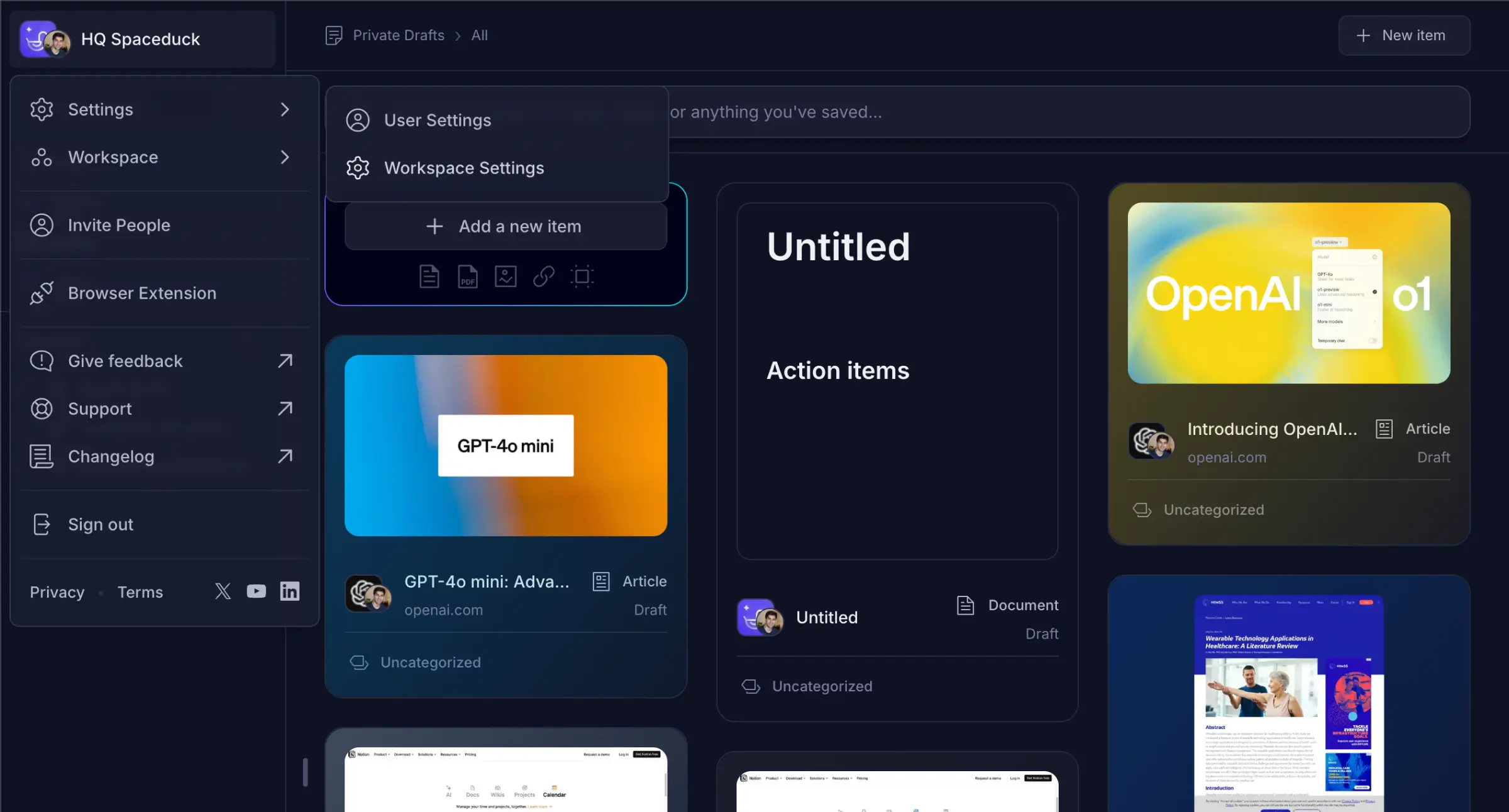The height and width of the screenshot is (812, 1509).
Task: Create a new document with the page icon
Action: (x=429, y=277)
